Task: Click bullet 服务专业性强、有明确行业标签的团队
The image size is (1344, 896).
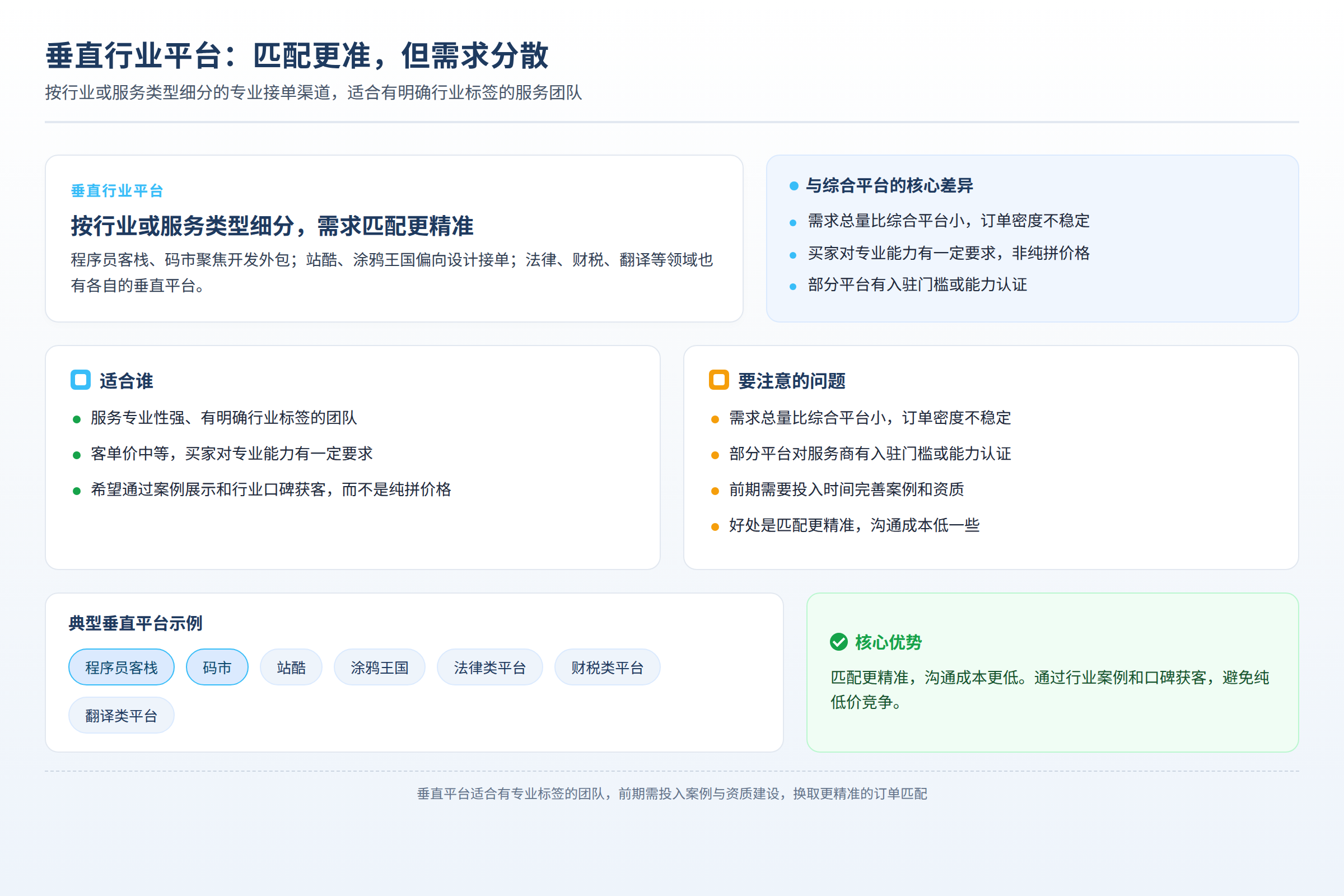Action: pos(223,418)
